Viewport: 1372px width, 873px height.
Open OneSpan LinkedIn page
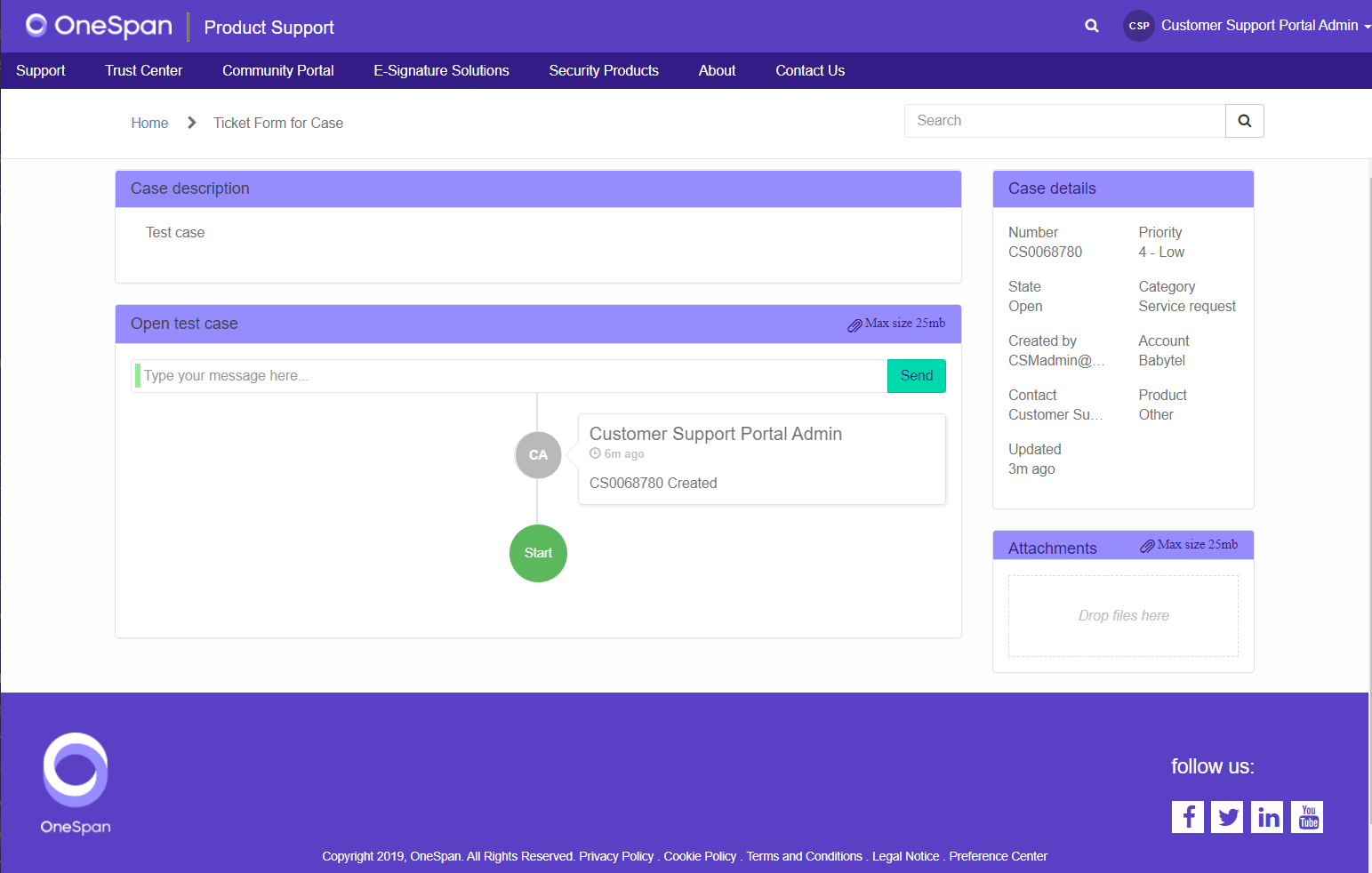(1267, 816)
